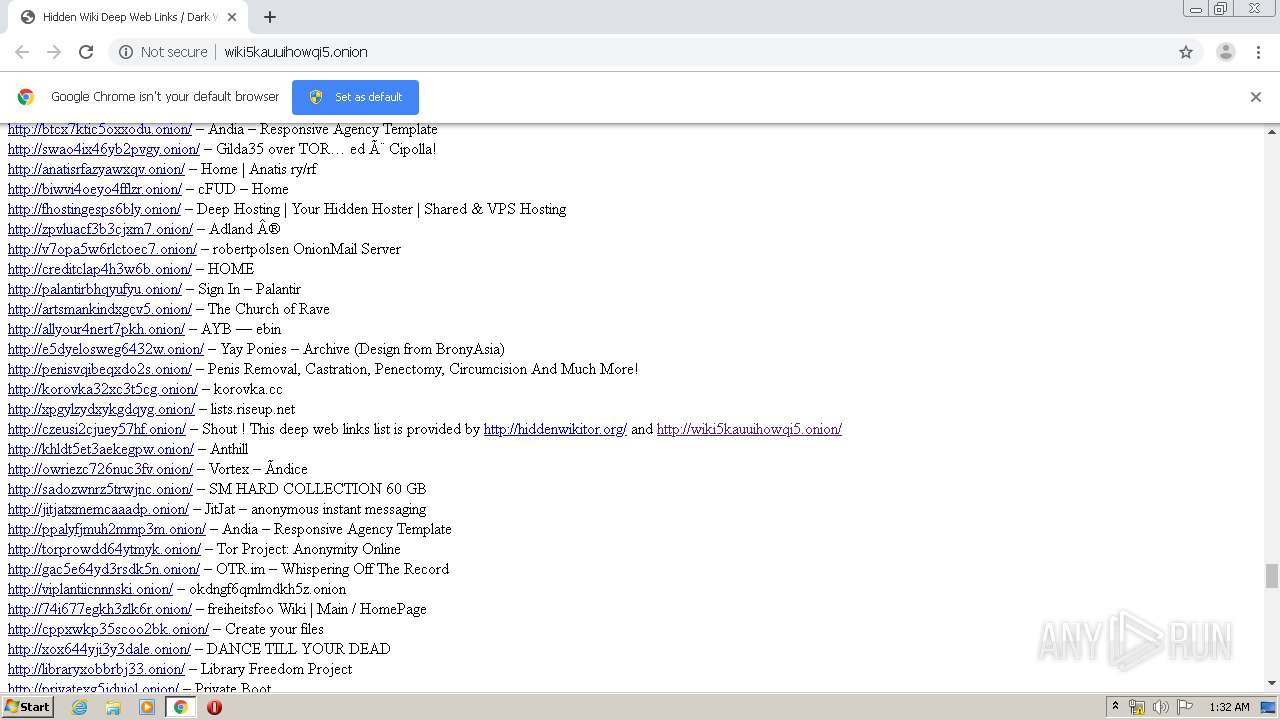1280x720 pixels.
Task: Open the palantirbhqyufyu.onion link
Action: point(95,289)
